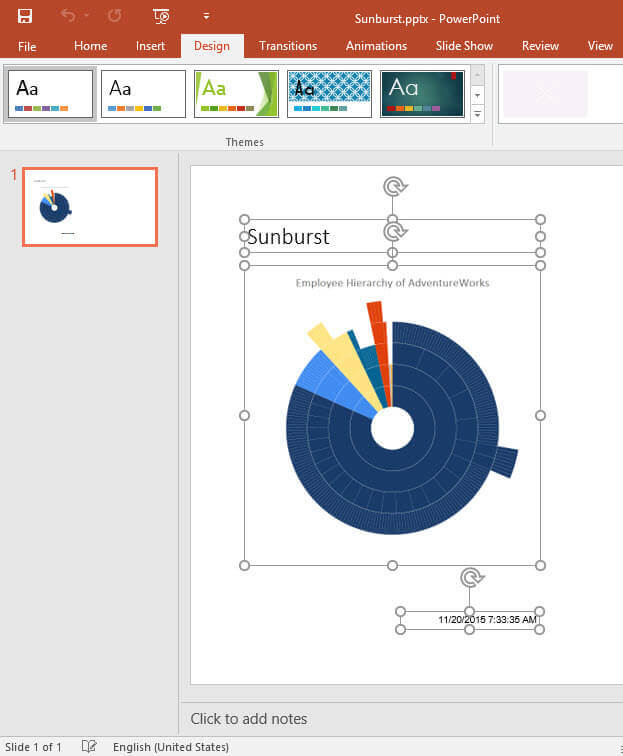Click the rotation handle of chart object

coord(394,231)
